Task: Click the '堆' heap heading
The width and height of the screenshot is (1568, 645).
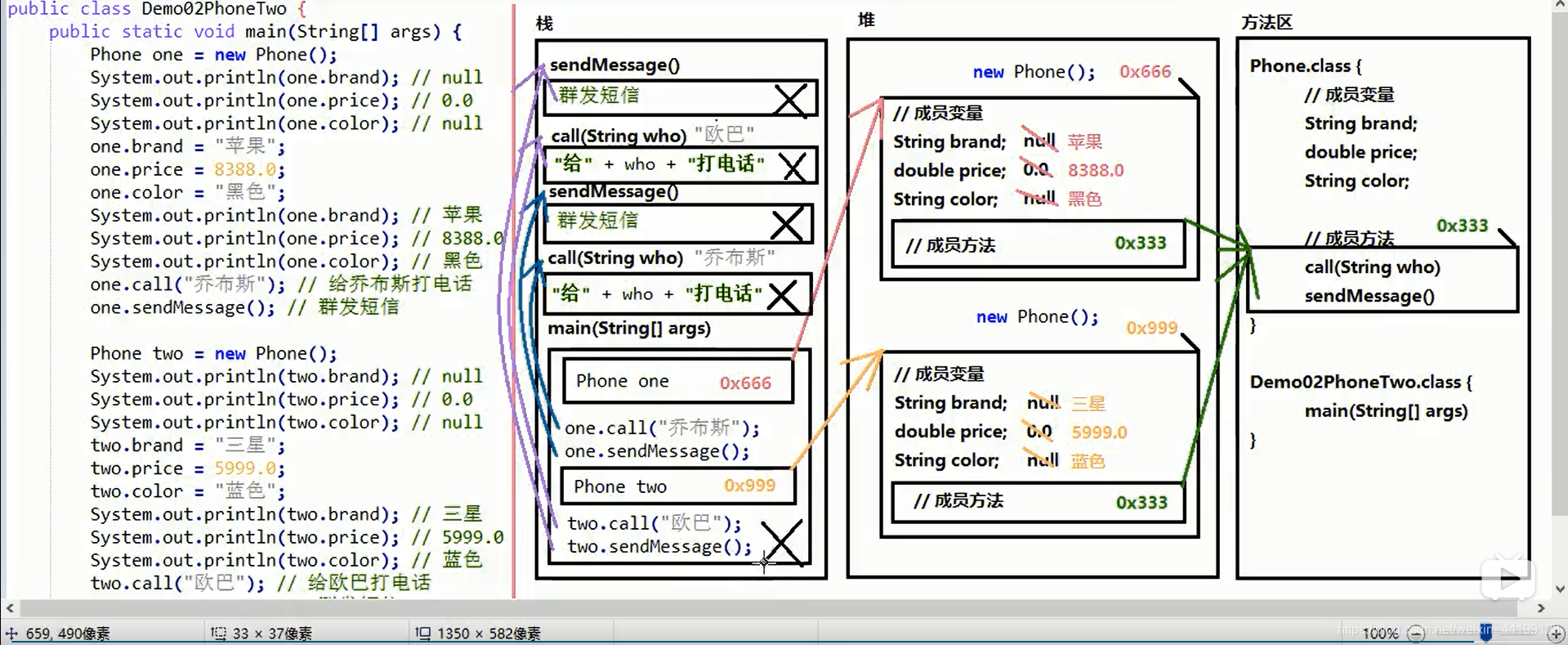Action: pyautogui.click(x=867, y=20)
